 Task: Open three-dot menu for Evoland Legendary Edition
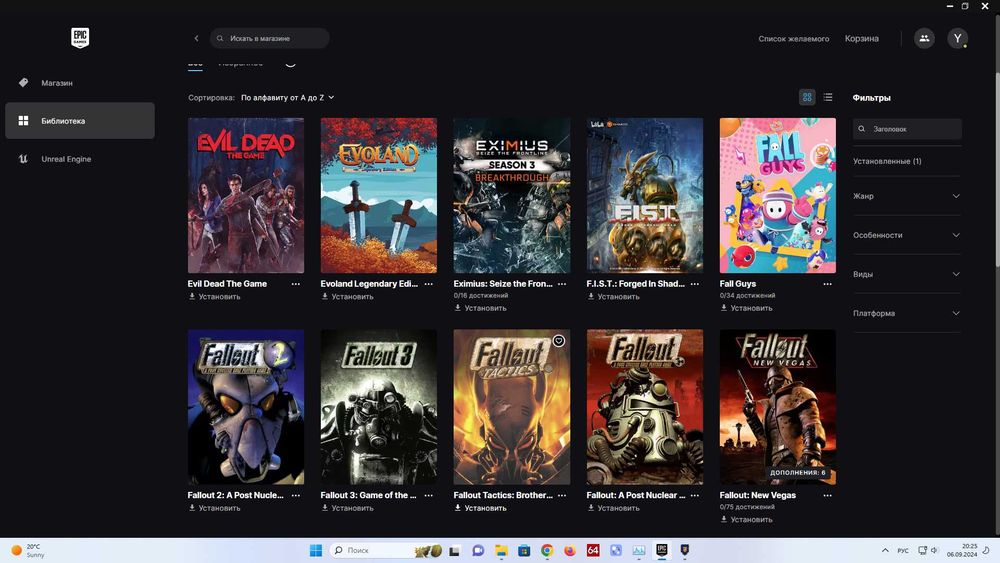[x=429, y=284]
